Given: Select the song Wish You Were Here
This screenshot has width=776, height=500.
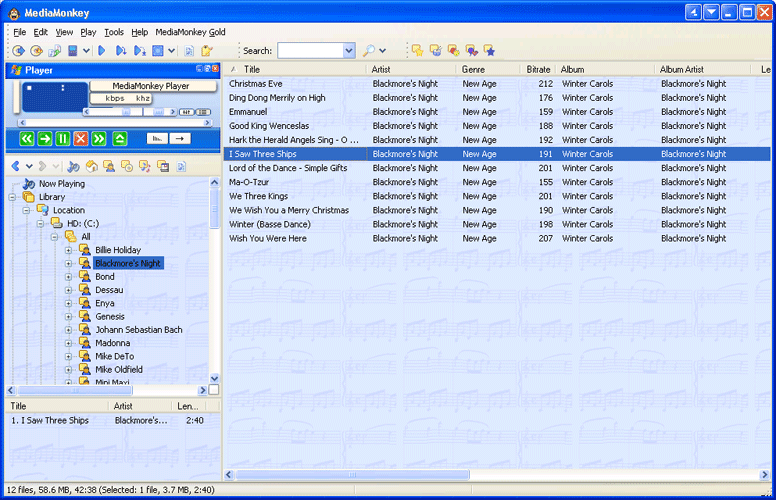Looking at the screenshot, I should pos(497,238).
